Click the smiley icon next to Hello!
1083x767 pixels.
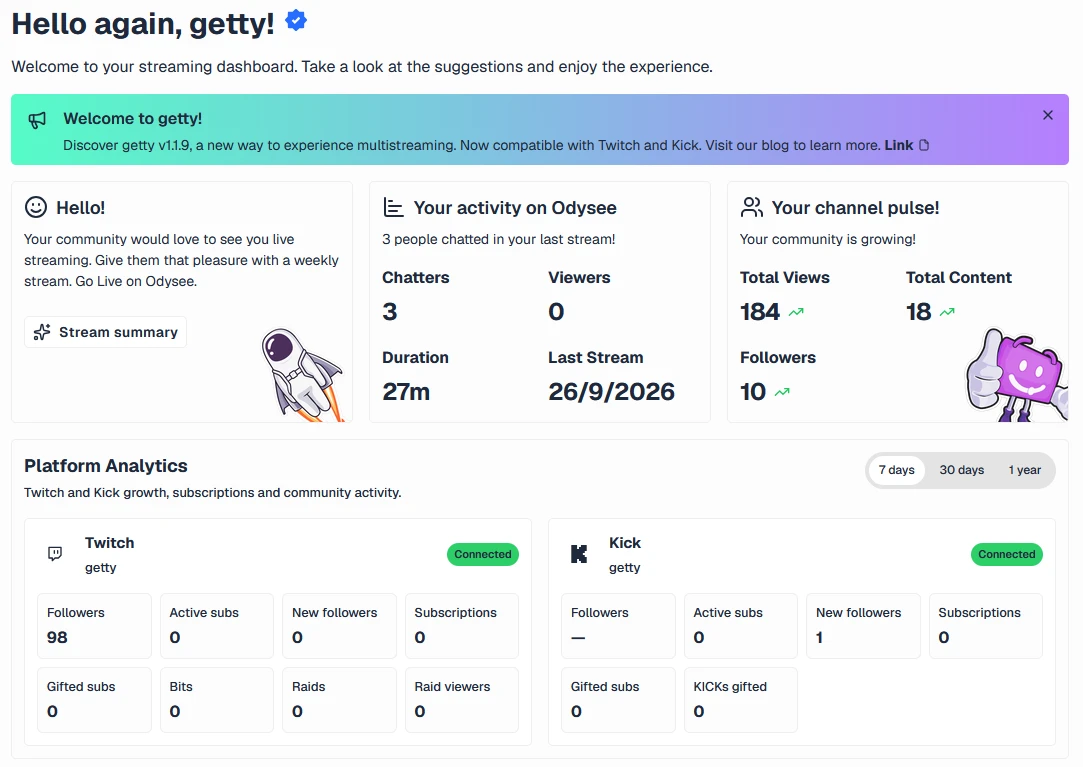36,207
